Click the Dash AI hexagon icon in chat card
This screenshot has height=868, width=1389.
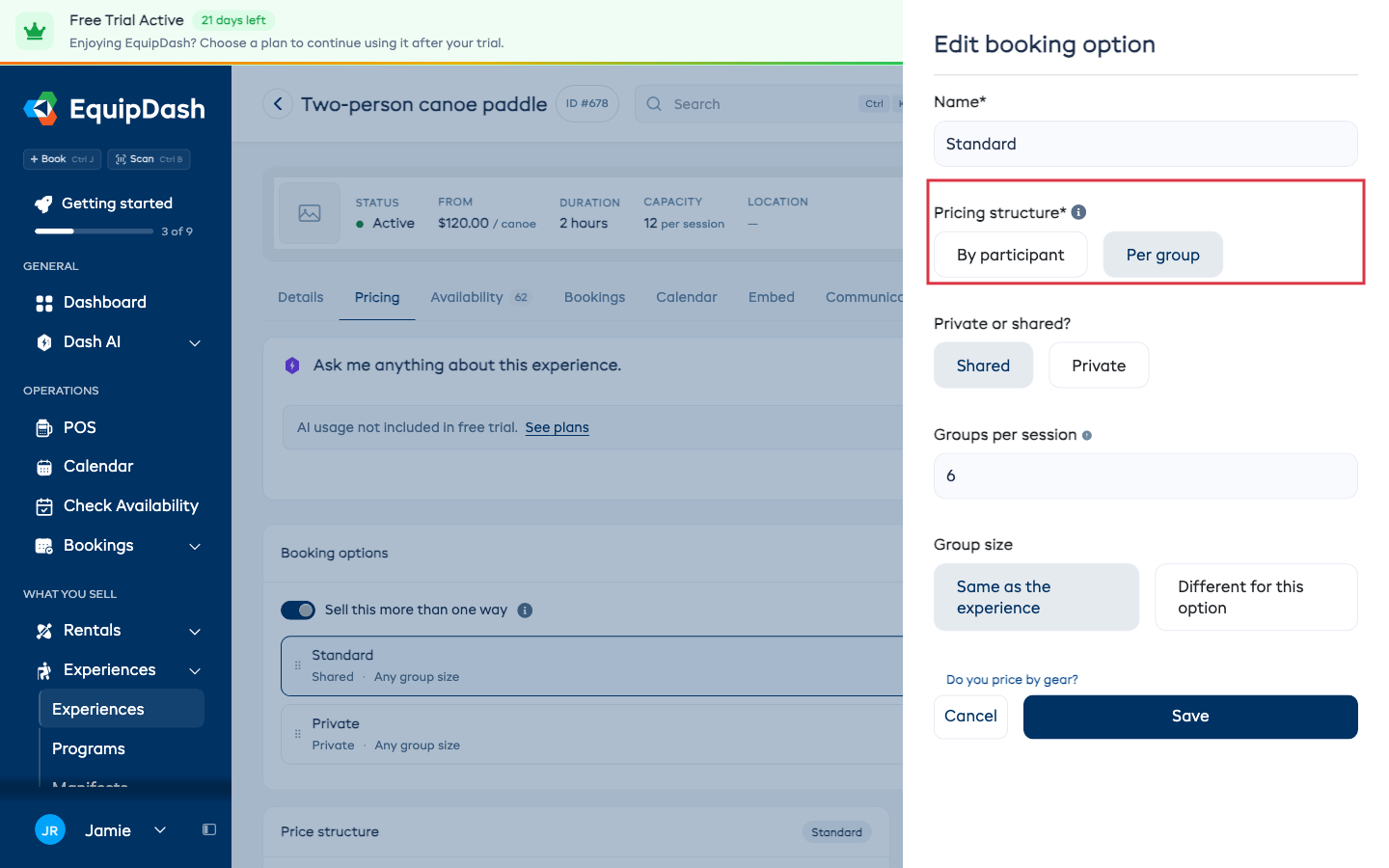point(292,366)
